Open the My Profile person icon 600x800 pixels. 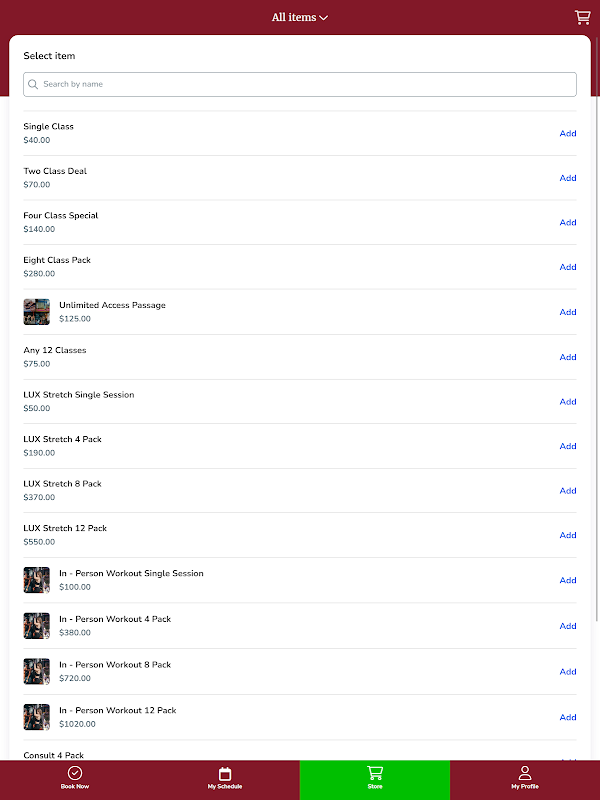(525, 773)
